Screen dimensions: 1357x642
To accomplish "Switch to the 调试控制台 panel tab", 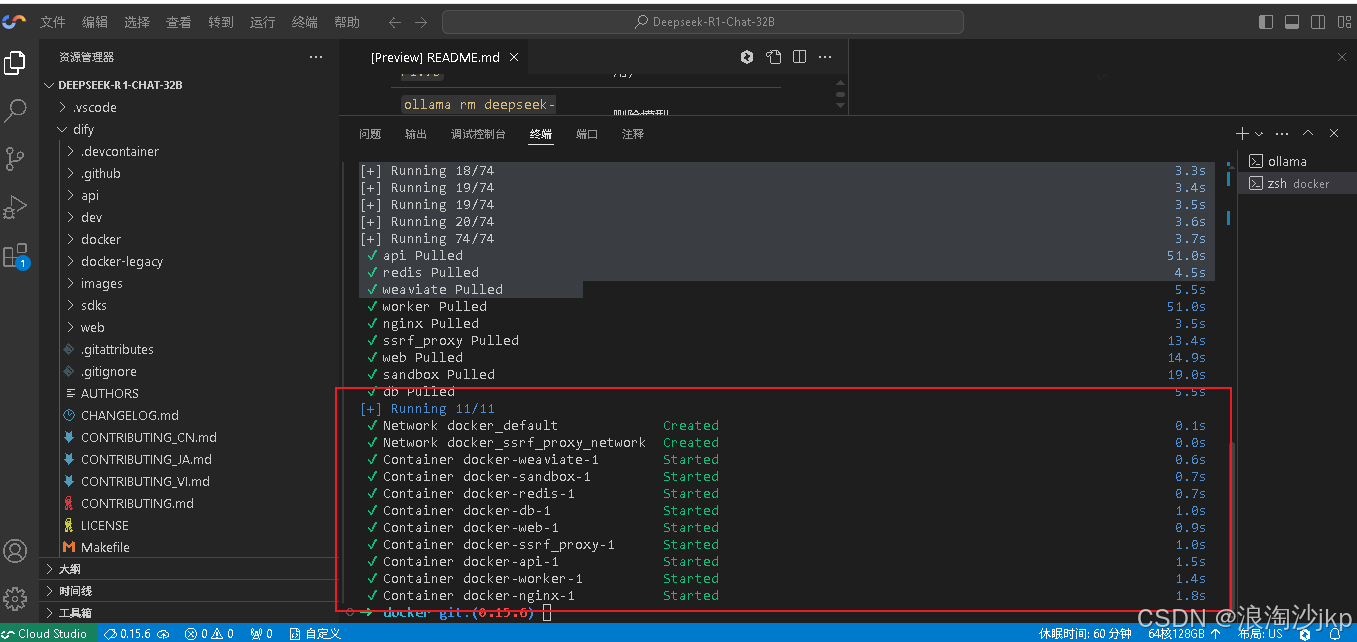I will click(x=478, y=134).
